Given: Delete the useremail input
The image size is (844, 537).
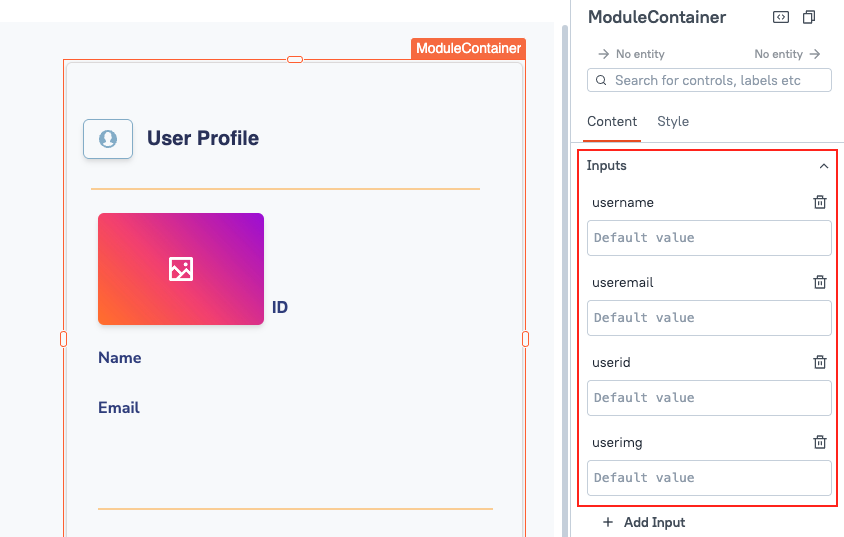Looking at the screenshot, I should (820, 282).
